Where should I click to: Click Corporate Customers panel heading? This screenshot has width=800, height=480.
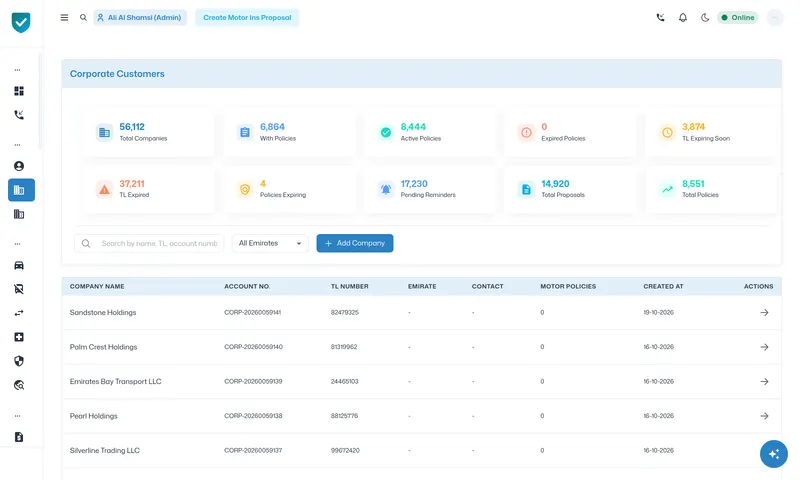pos(117,74)
